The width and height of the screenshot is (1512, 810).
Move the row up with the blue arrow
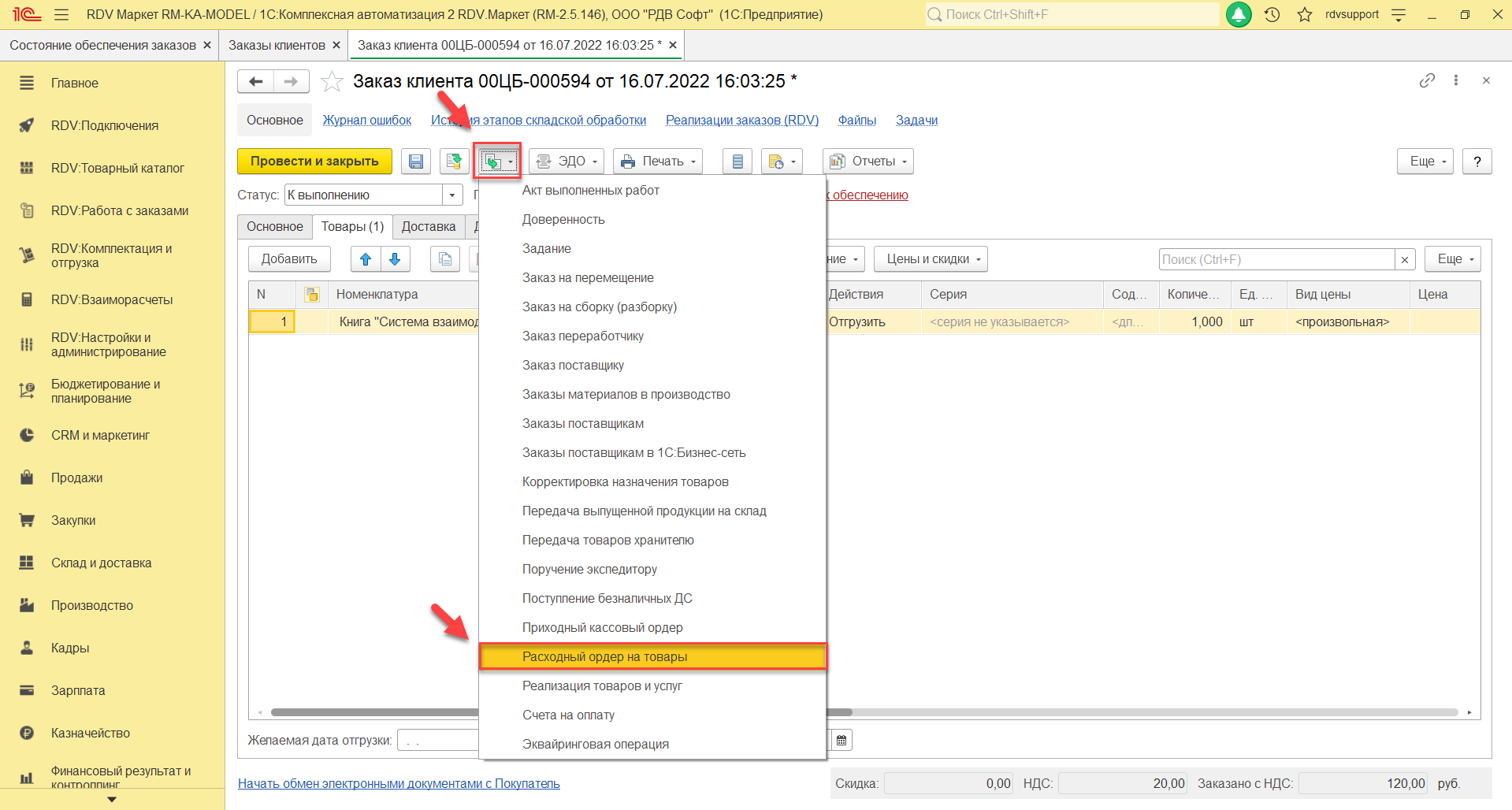(x=366, y=259)
